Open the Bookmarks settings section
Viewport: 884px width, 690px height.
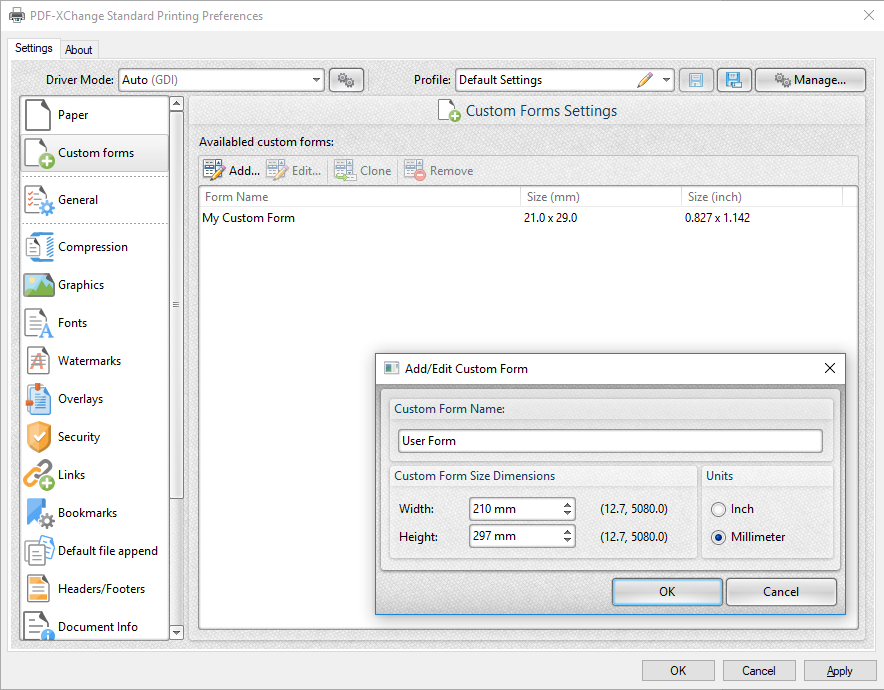94,513
